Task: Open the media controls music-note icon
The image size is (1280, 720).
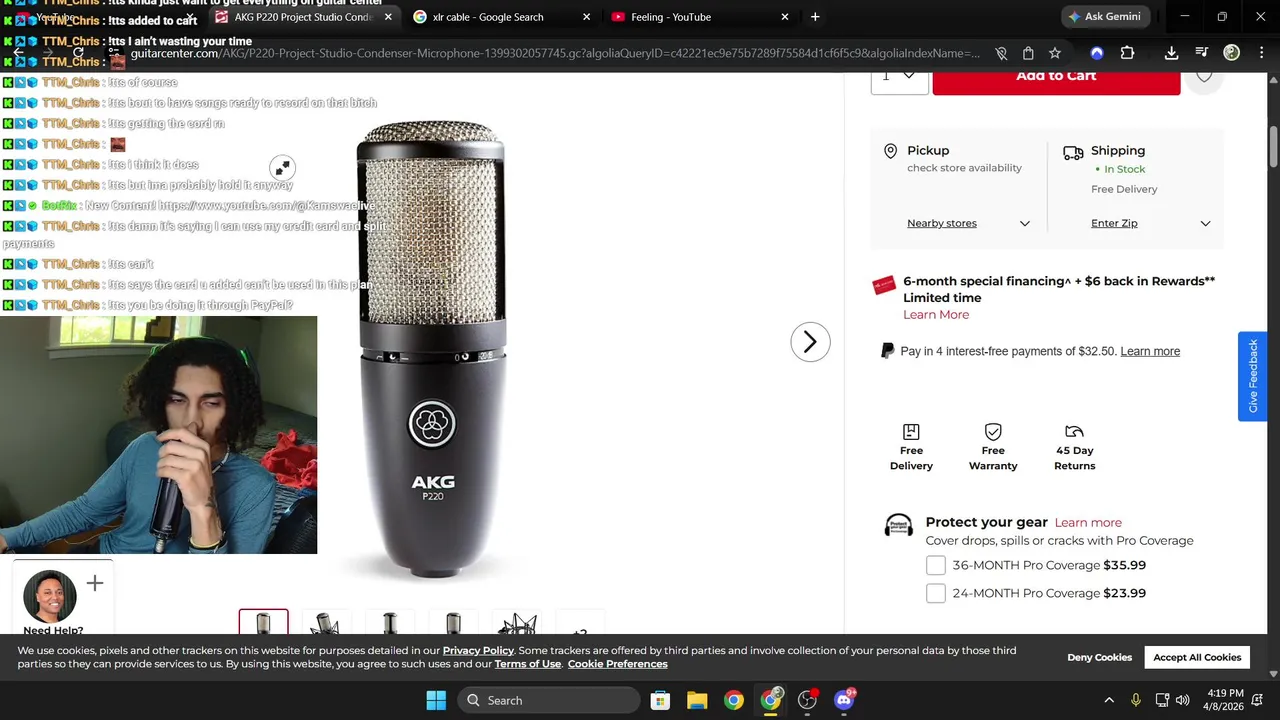Action: click(x=1201, y=53)
